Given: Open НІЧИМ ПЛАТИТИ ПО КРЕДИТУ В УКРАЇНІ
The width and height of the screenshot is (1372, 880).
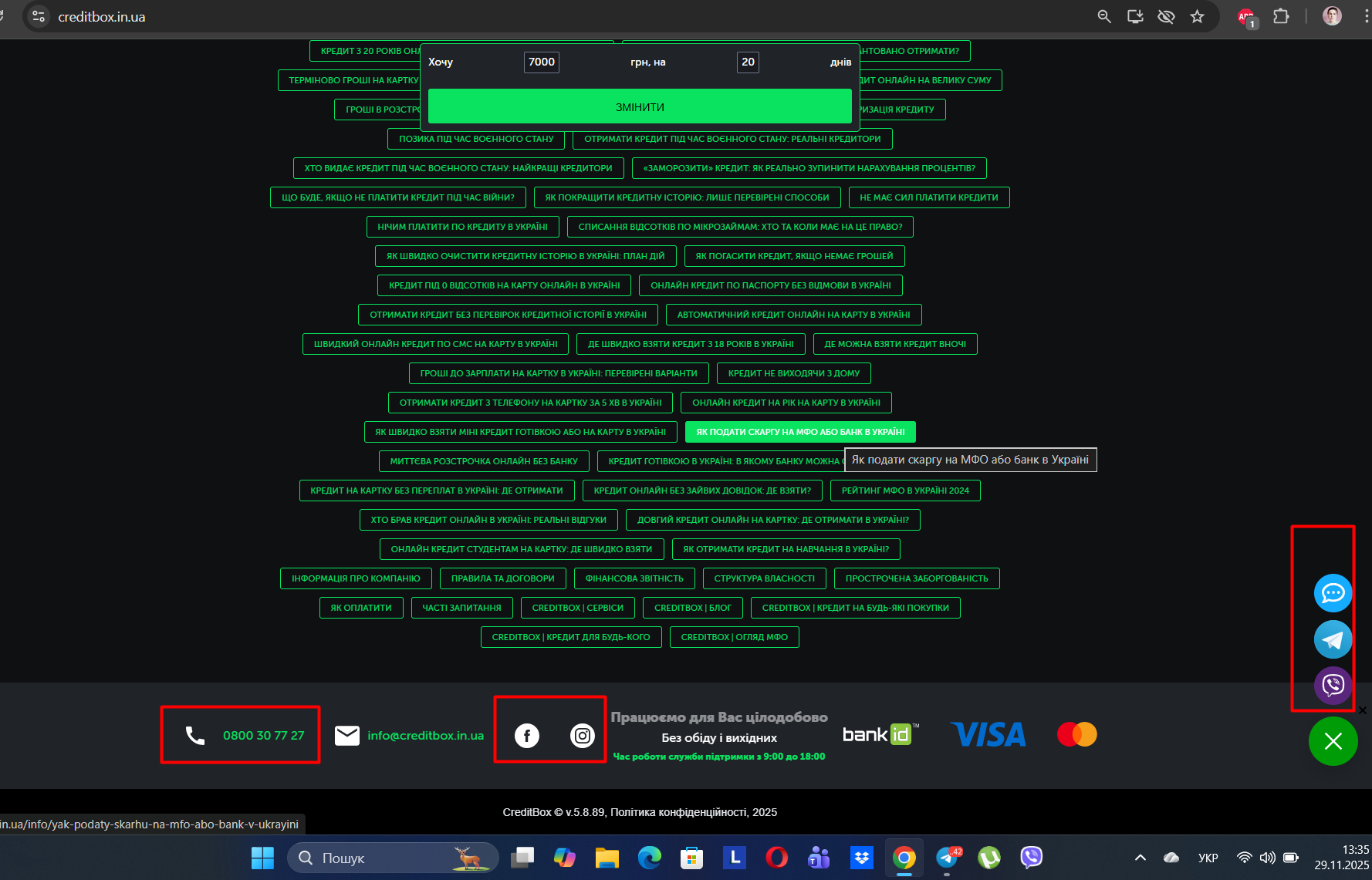Looking at the screenshot, I should point(462,227).
